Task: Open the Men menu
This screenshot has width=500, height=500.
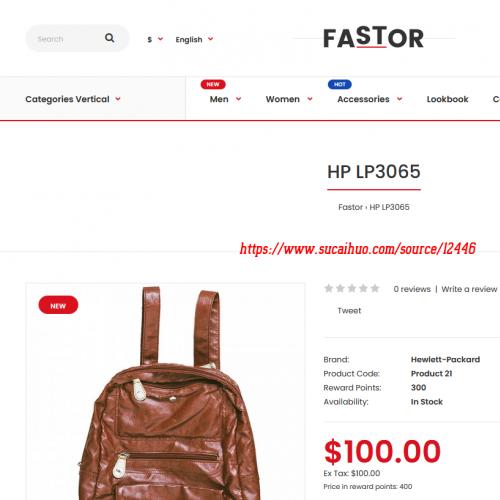Action: (225, 99)
